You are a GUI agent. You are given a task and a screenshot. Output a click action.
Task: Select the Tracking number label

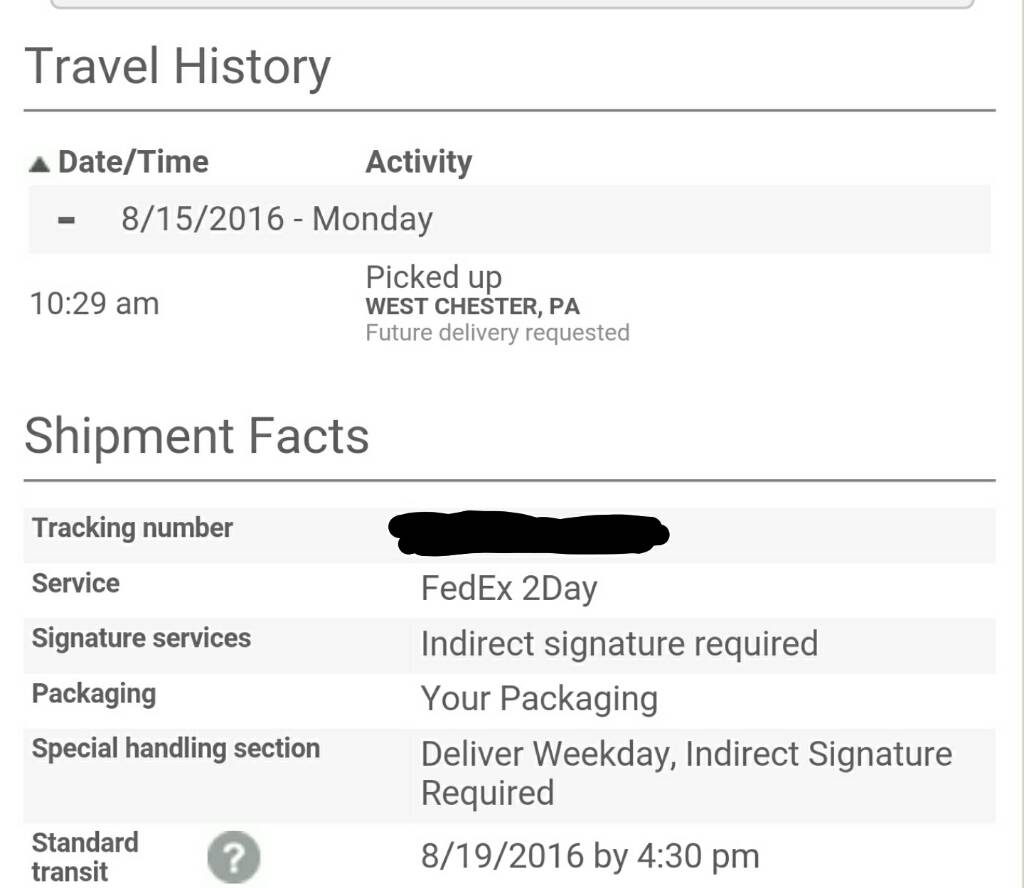pyautogui.click(x=133, y=528)
